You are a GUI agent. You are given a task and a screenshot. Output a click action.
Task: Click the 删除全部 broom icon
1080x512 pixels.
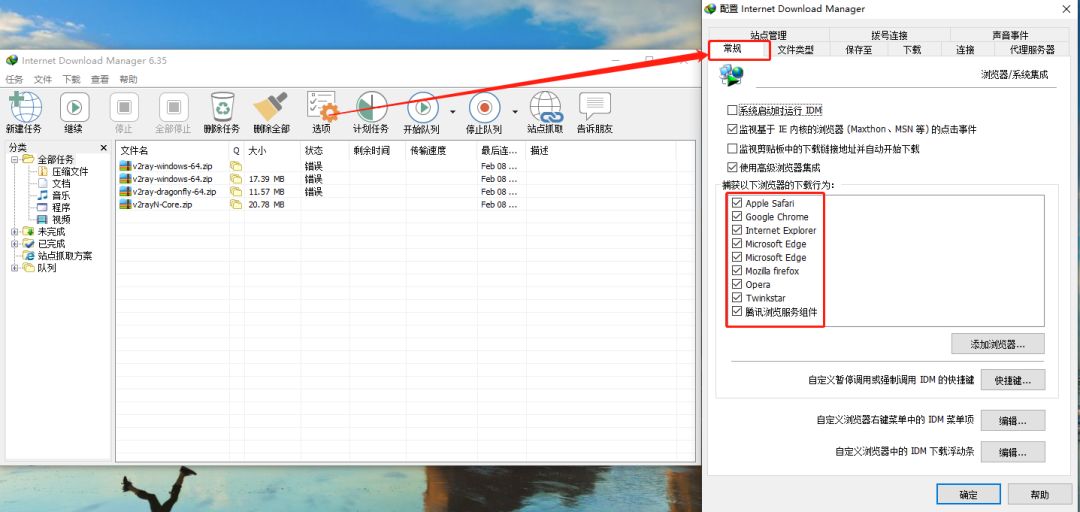[x=271, y=108]
